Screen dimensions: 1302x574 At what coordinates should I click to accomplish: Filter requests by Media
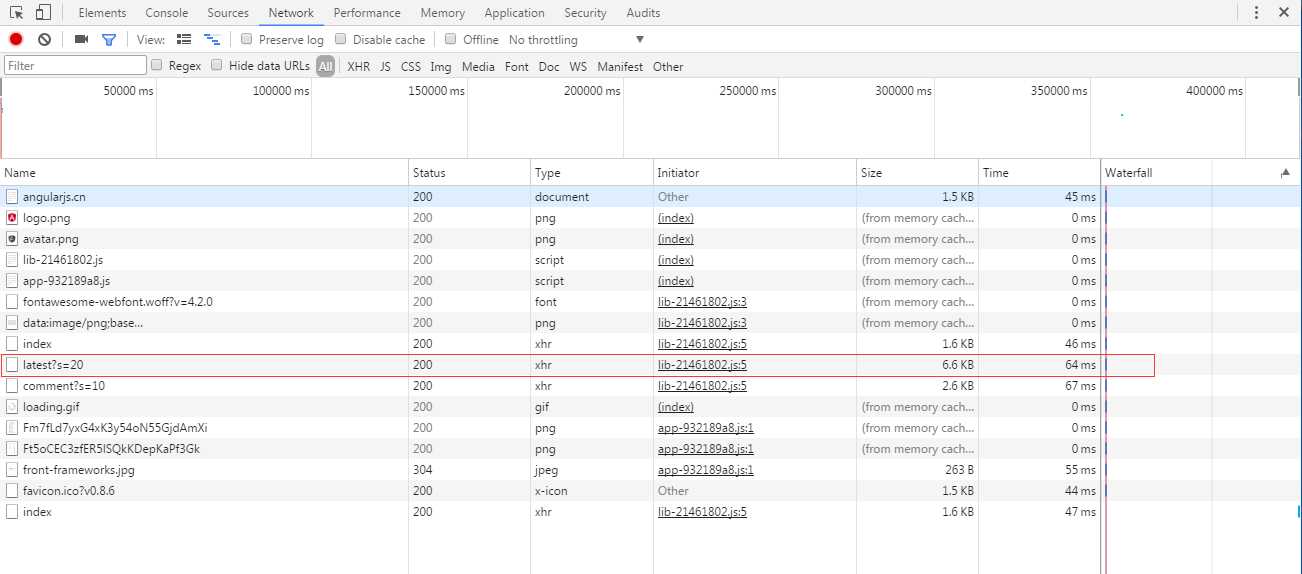[478, 66]
